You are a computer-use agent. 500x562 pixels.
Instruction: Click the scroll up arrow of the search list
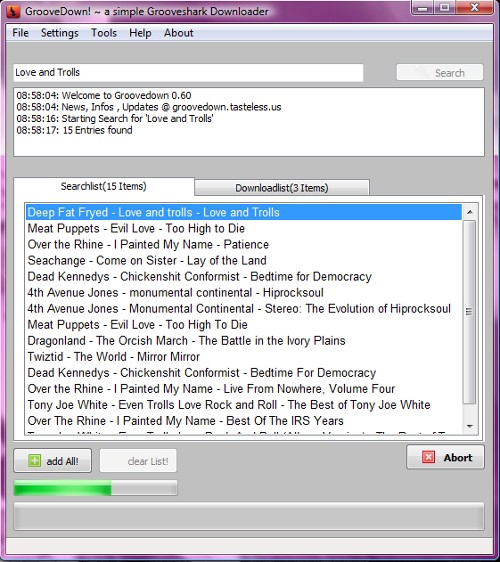click(x=470, y=212)
